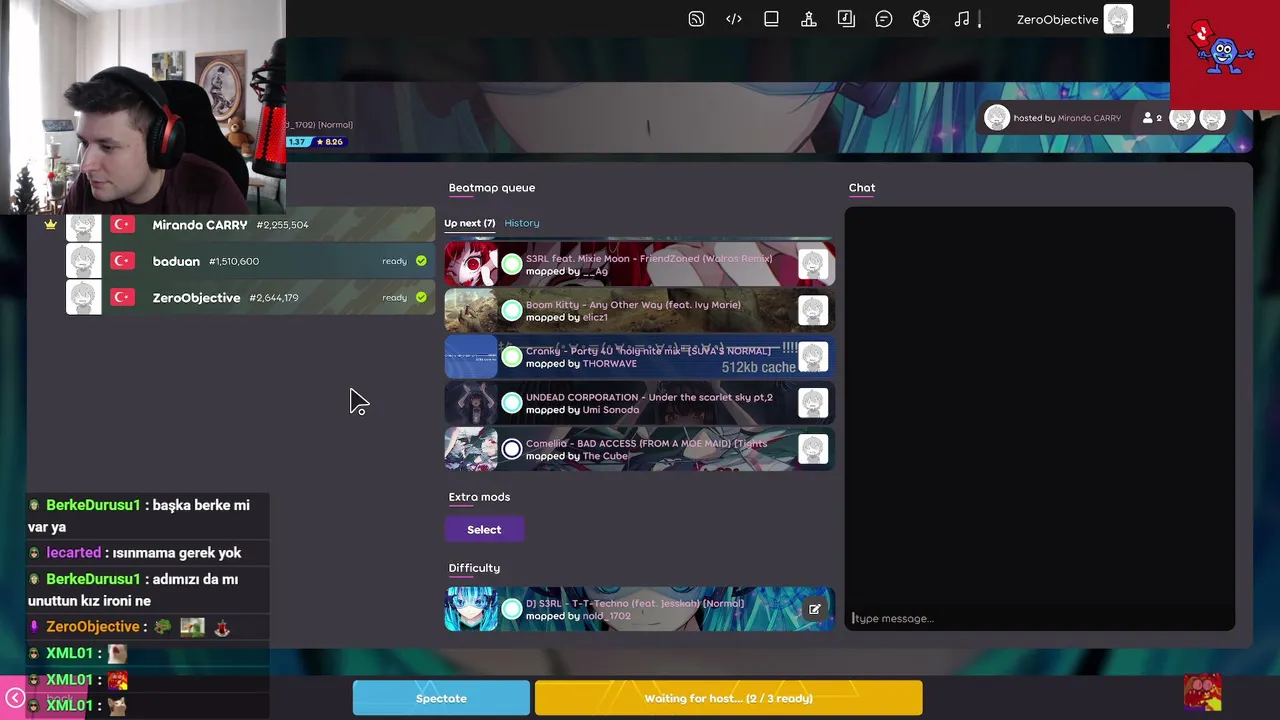
Task: Open mapper link __Ag
Action: click(595, 271)
